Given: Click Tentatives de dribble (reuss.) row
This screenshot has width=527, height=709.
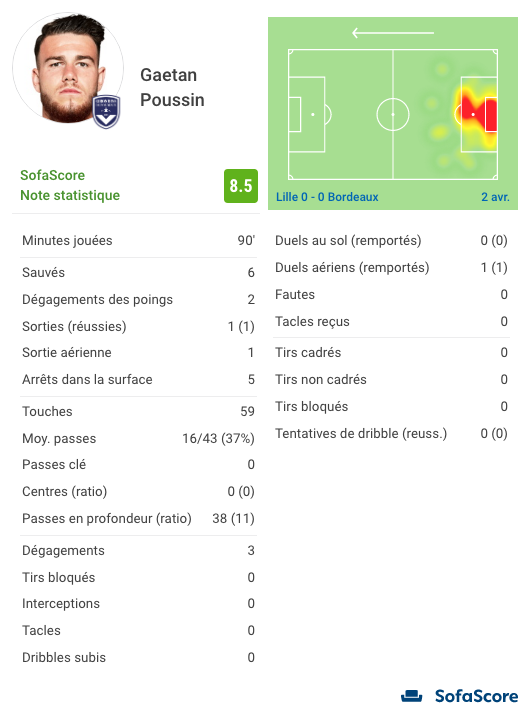Looking at the screenshot, I should pos(391,433).
